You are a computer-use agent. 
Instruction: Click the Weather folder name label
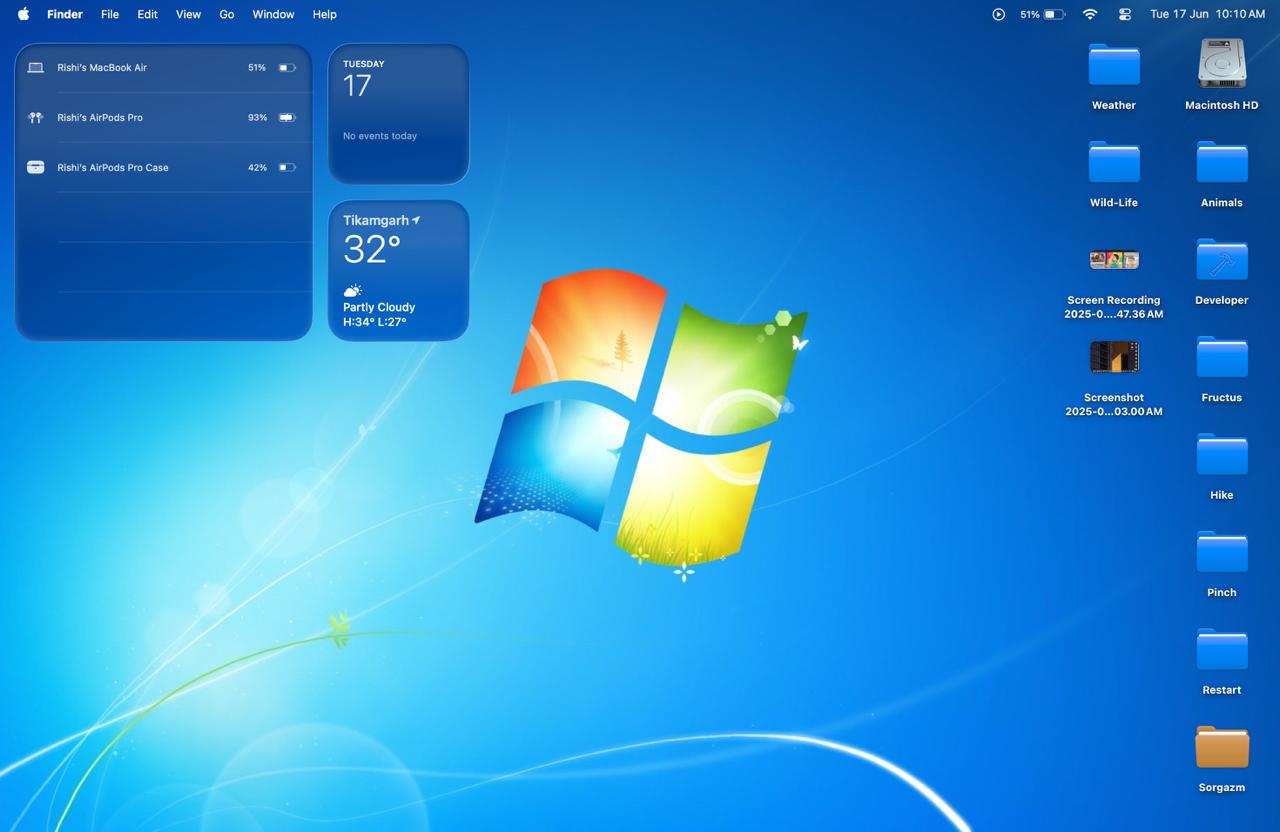click(x=1114, y=105)
